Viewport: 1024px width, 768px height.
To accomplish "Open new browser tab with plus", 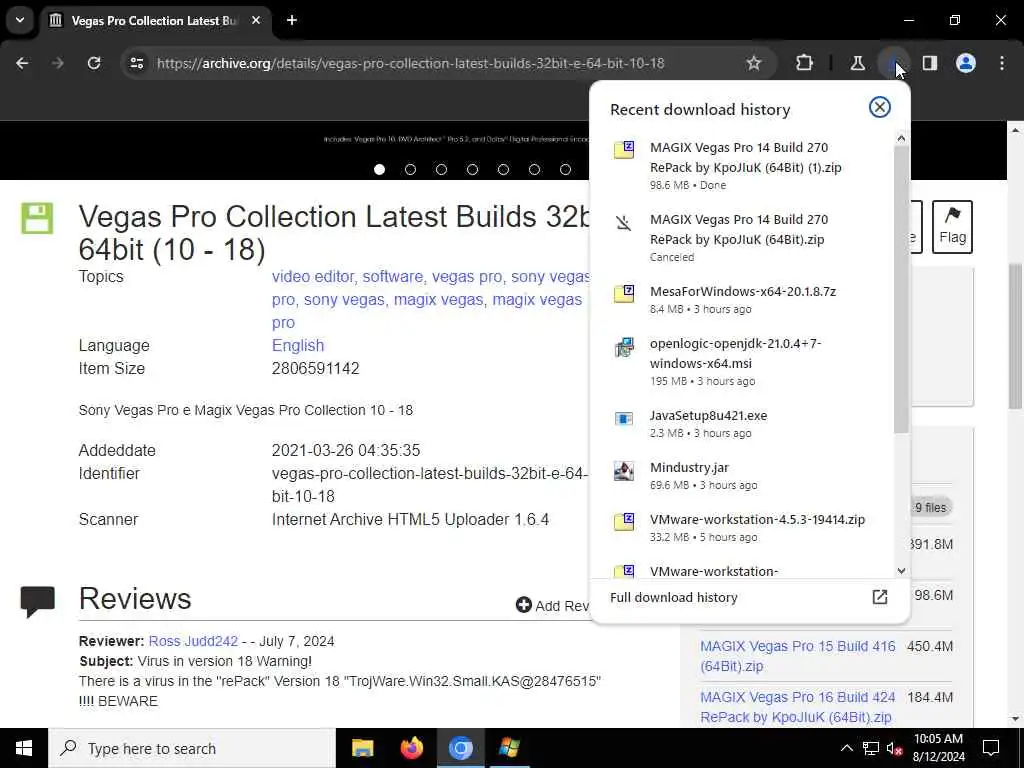I will click(292, 20).
